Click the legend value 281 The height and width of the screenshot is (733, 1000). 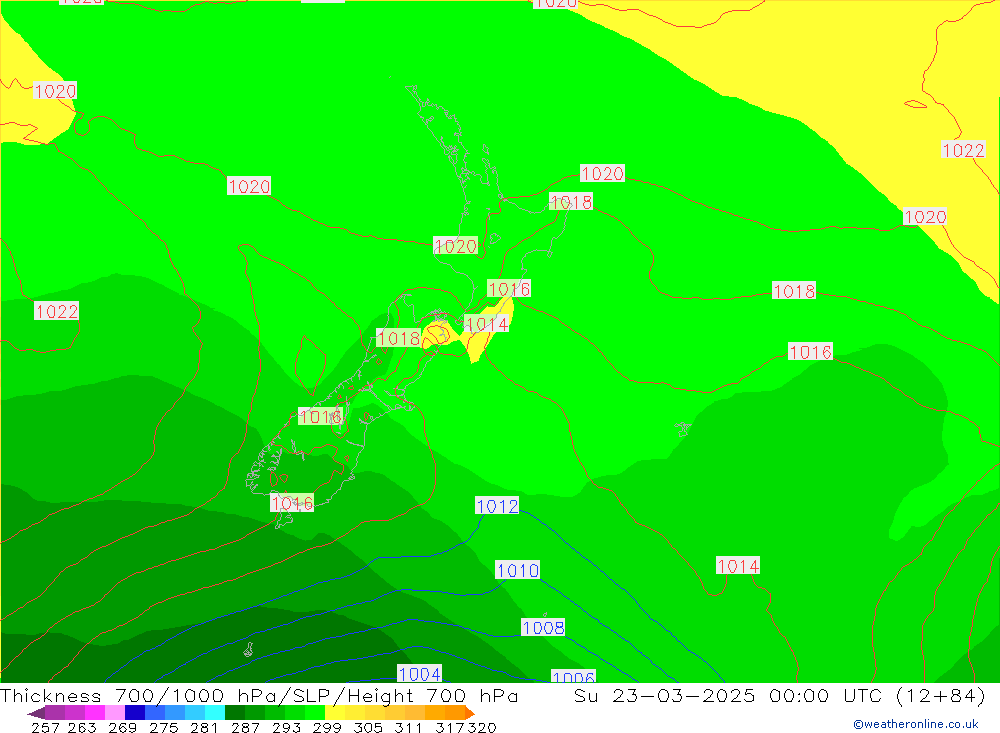pos(204,727)
